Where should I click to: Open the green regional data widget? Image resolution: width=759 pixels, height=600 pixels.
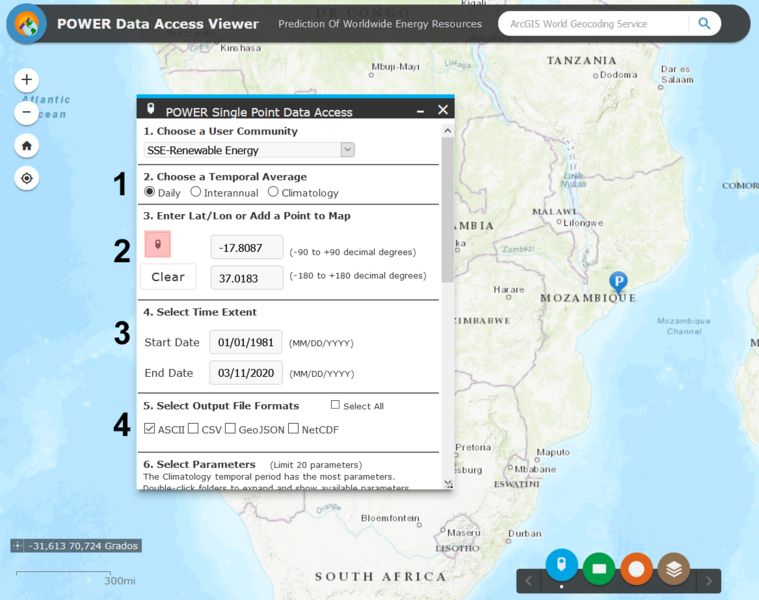pyautogui.click(x=599, y=569)
